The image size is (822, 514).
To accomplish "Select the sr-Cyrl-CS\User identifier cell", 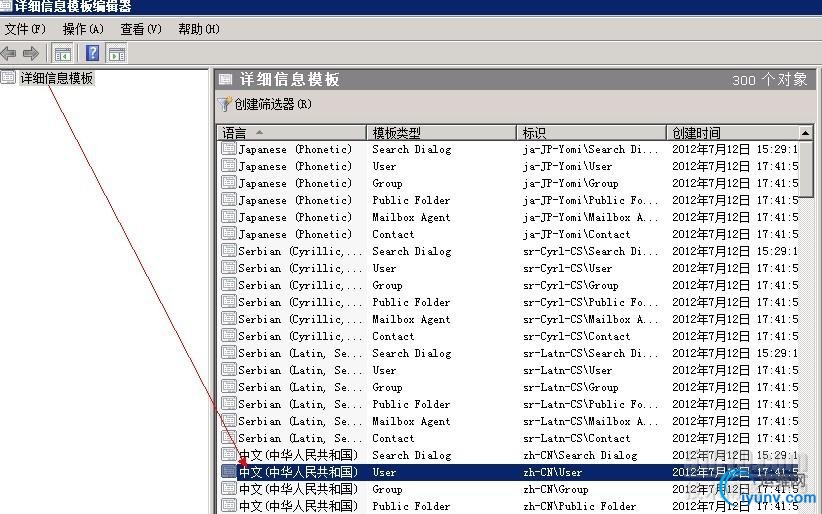I will click(567, 268).
